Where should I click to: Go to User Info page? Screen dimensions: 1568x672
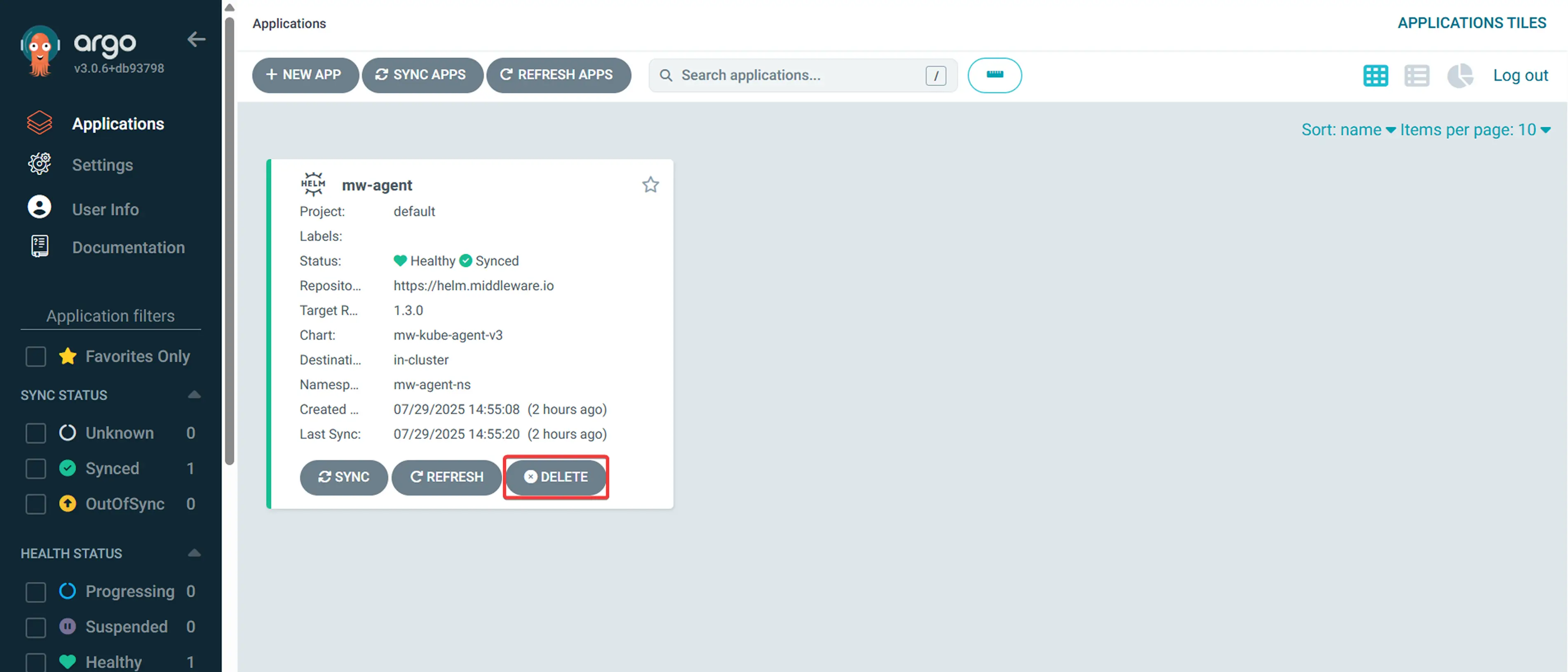(x=105, y=209)
